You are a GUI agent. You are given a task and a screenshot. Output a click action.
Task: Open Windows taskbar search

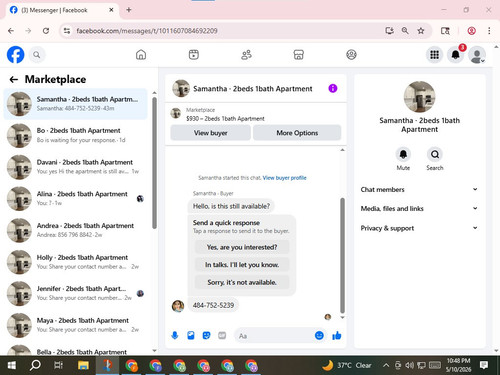point(35,366)
